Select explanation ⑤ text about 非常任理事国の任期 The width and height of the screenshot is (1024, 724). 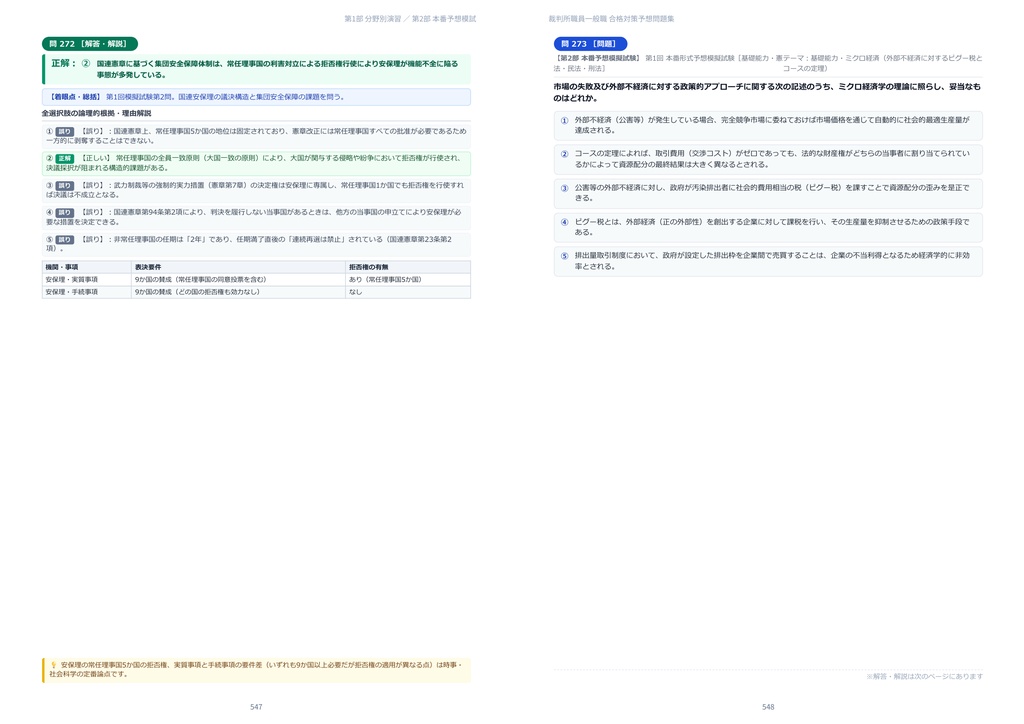pos(256,244)
